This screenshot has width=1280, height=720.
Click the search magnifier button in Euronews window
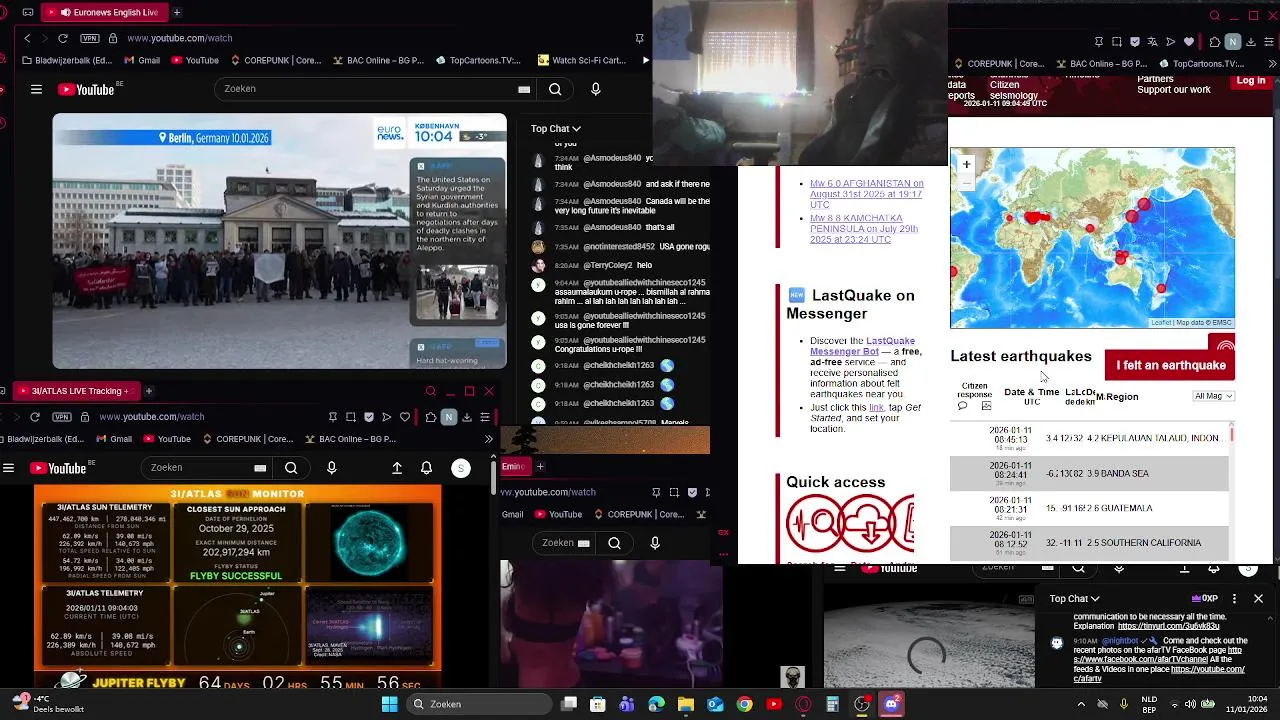[555, 89]
